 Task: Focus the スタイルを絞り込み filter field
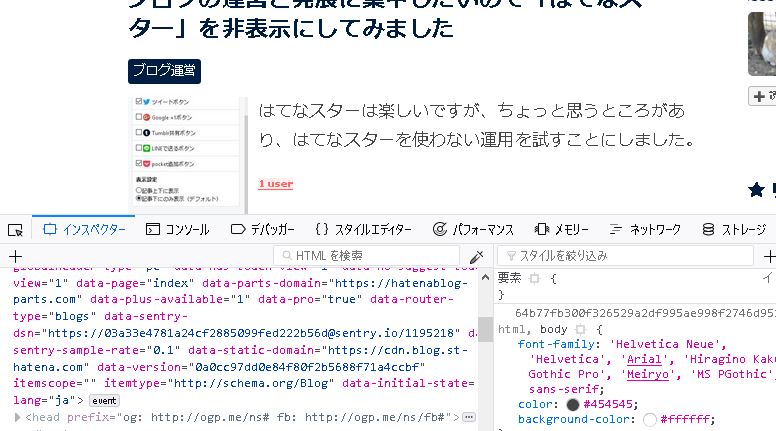(x=626, y=256)
